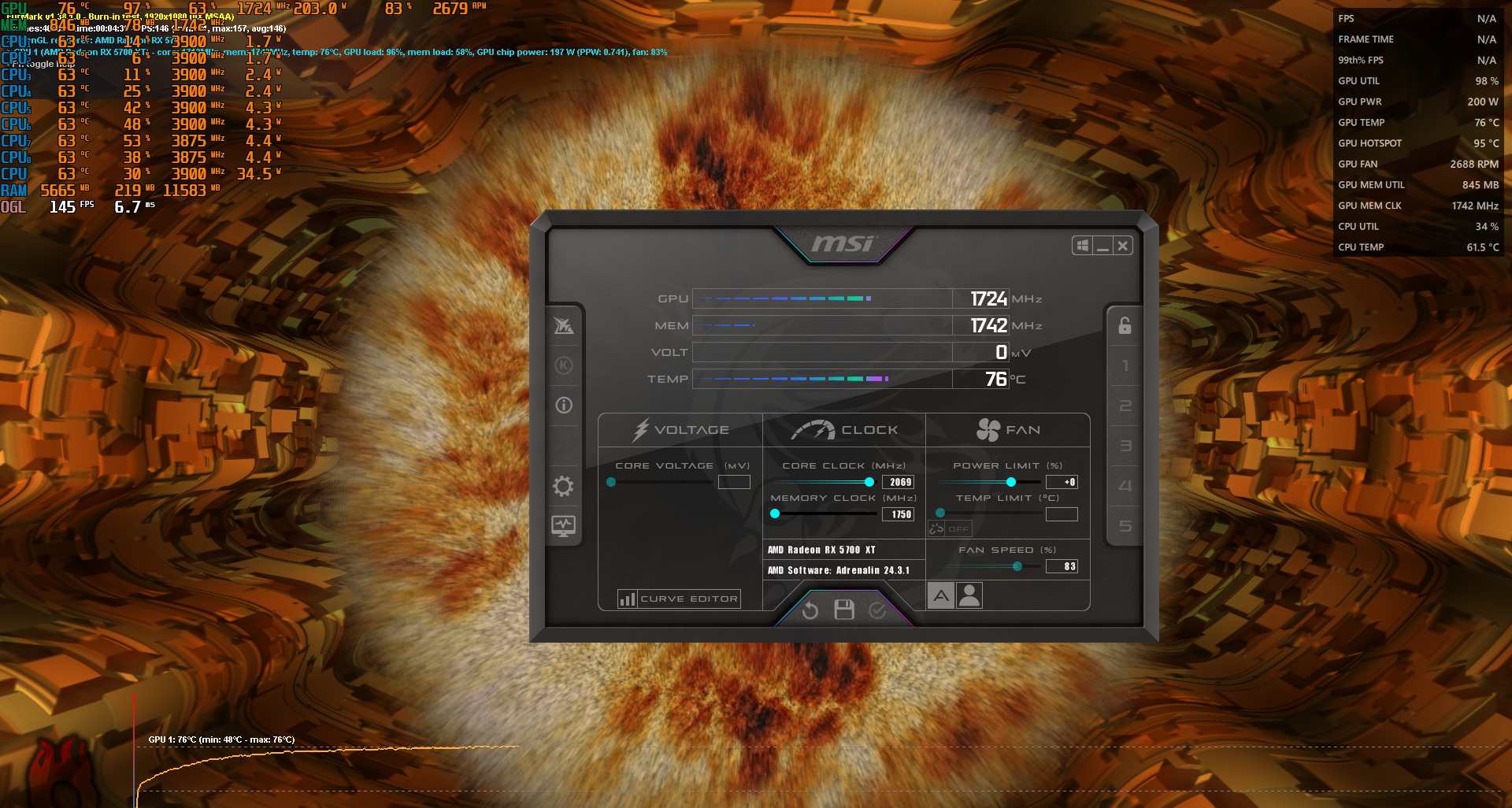Click GPU MEM CLK 1742 MHz overlay row
1512x808 pixels.
[x=1417, y=206]
